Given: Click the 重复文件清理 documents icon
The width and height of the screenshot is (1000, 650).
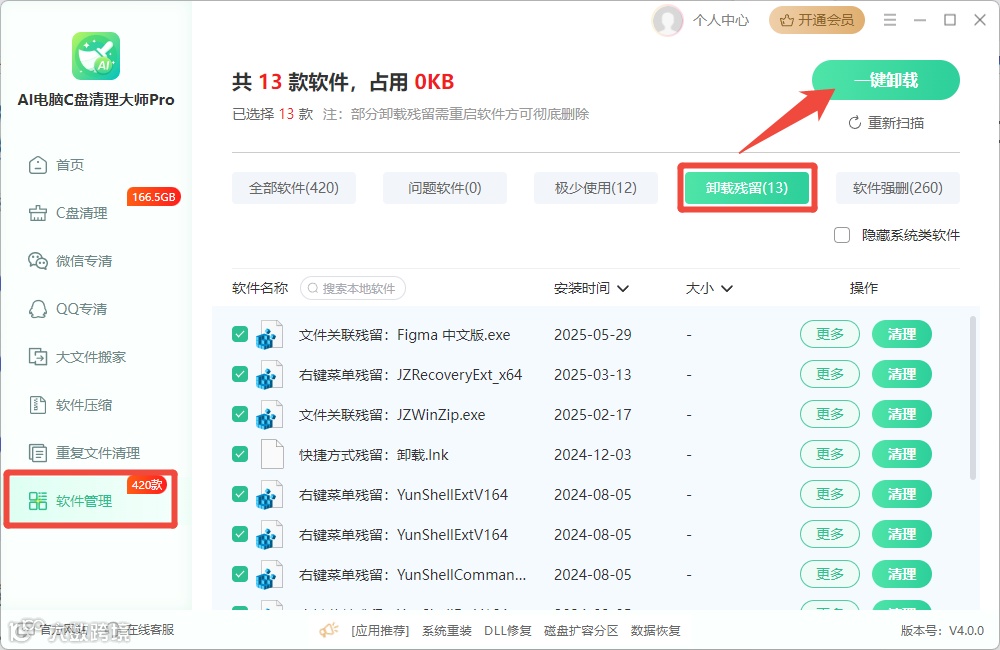Looking at the screenshot, I should (x=38, y=453).
